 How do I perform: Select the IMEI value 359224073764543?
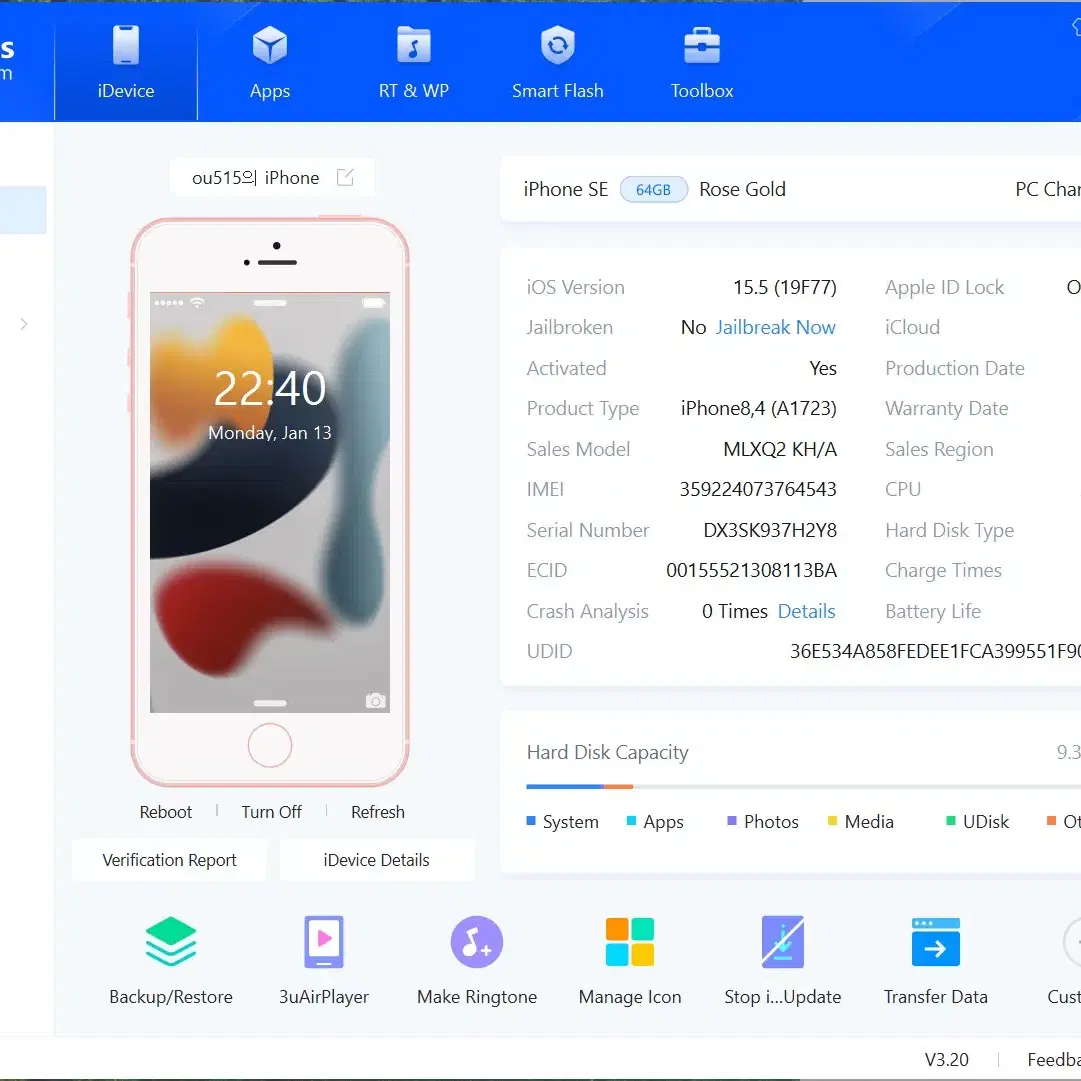758,489
